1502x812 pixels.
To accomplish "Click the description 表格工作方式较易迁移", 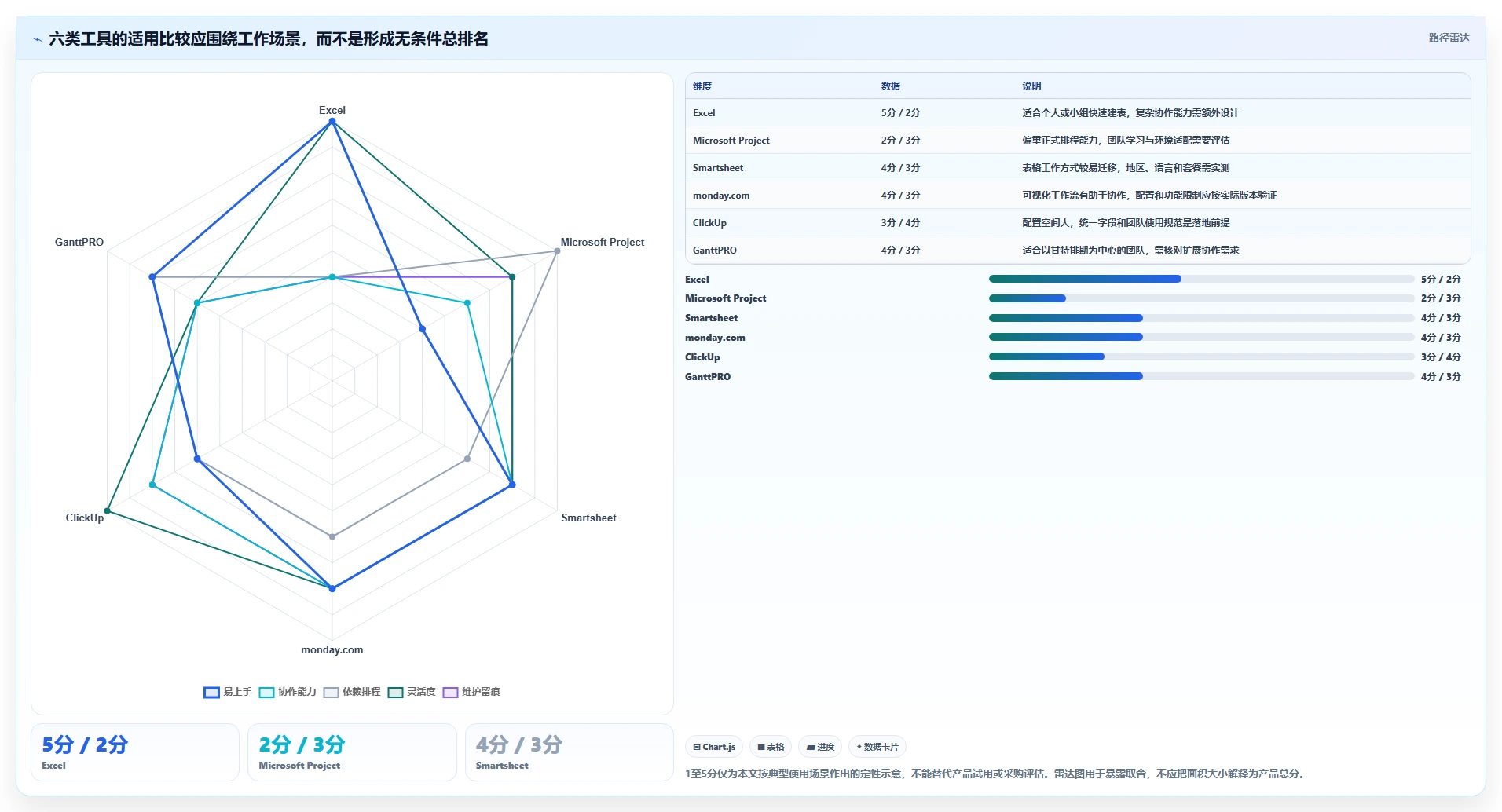I will click(x=1126, y=168).
